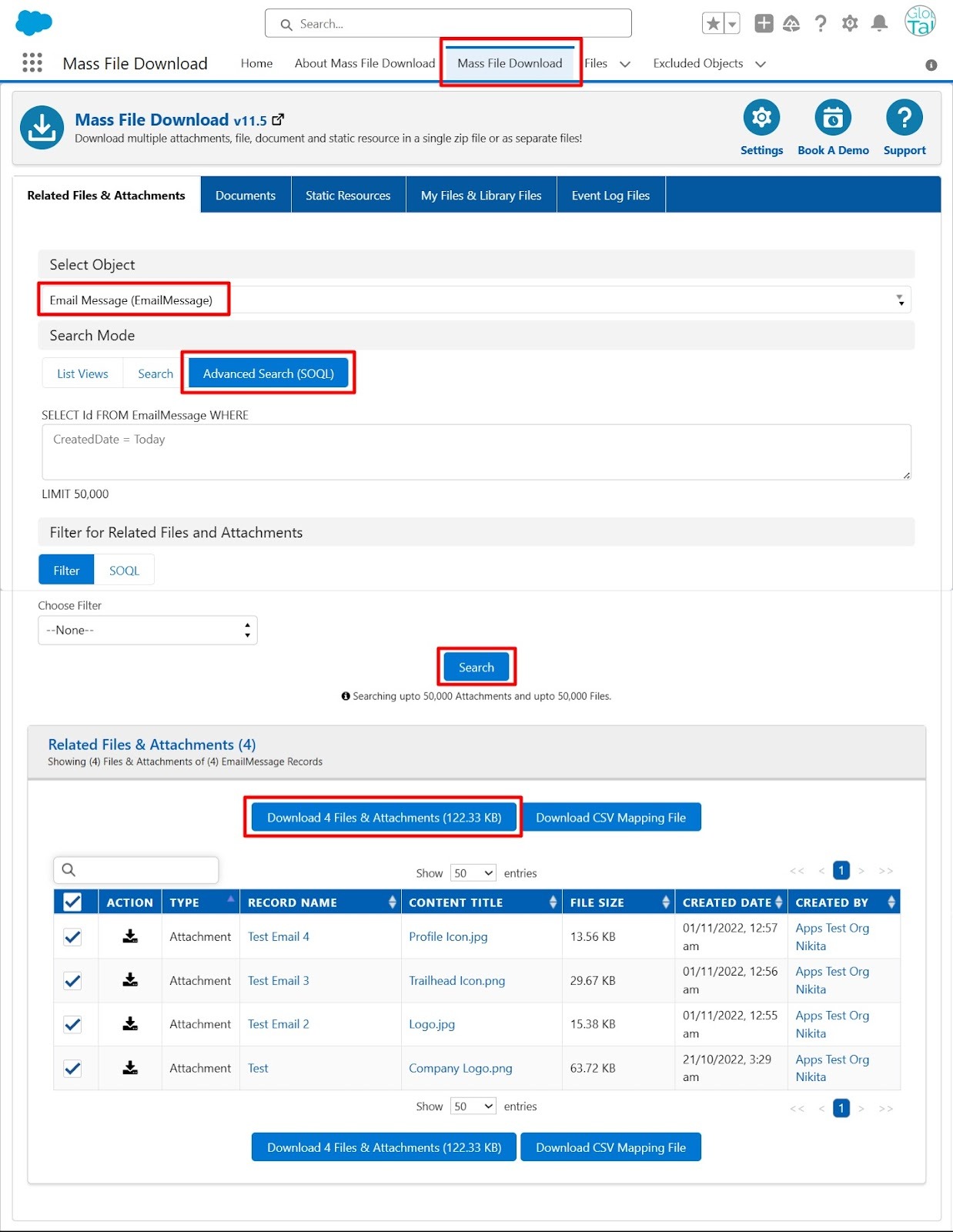Open the Choose Filter dropdown

point(148,630)
